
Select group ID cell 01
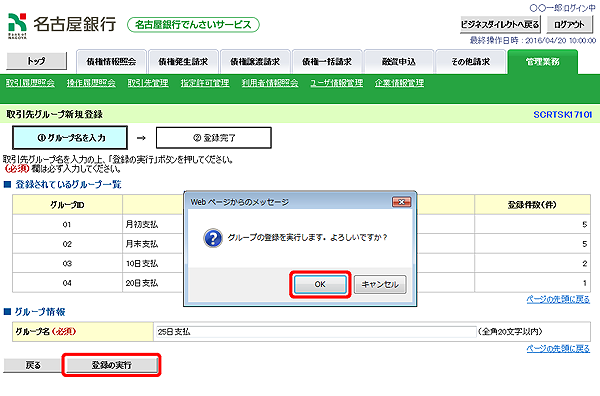(67, 225)
